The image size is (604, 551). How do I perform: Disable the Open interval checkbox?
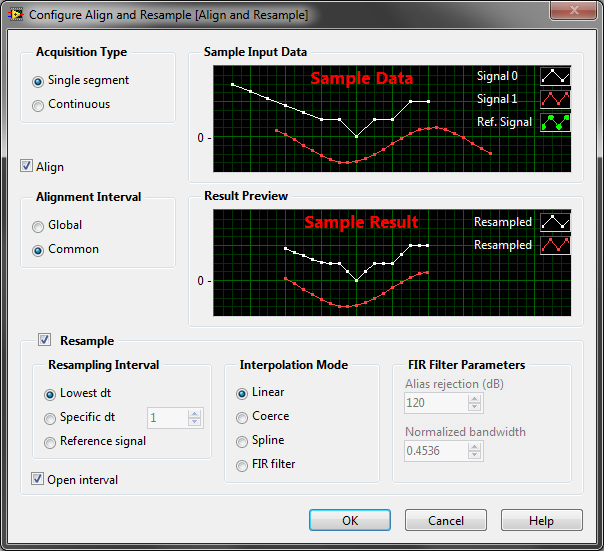click(x=38, y=480)
